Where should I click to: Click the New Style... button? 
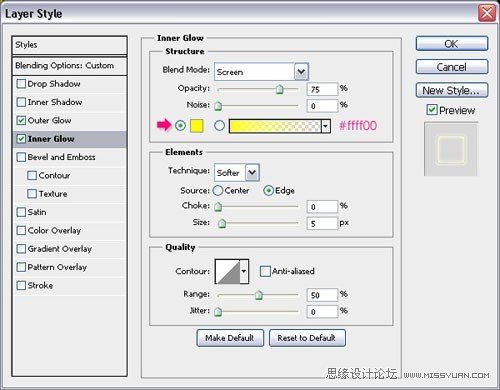[452, 90]
